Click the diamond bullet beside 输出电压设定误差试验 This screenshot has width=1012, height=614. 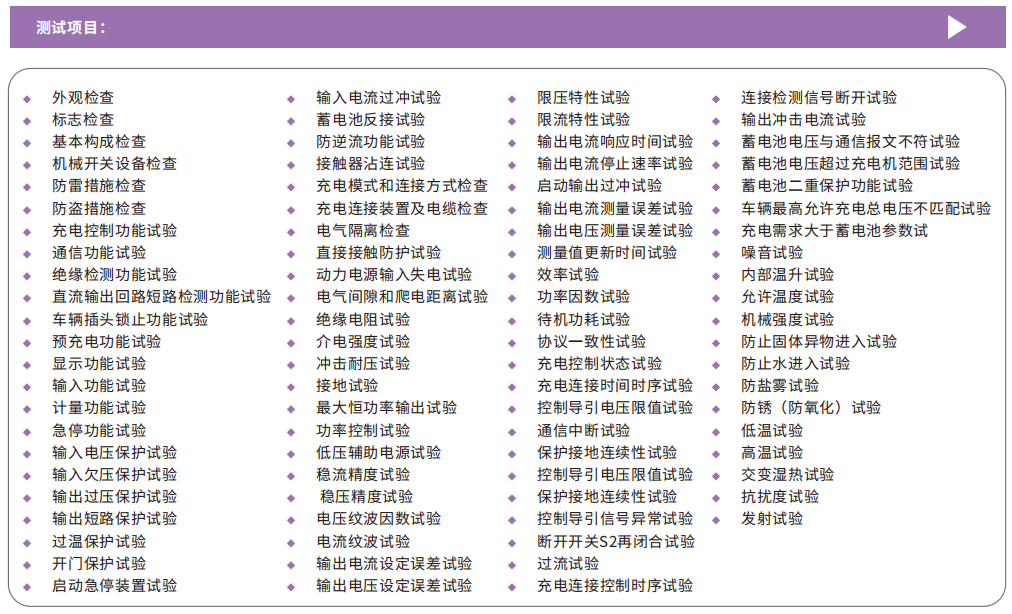point(291,587)
